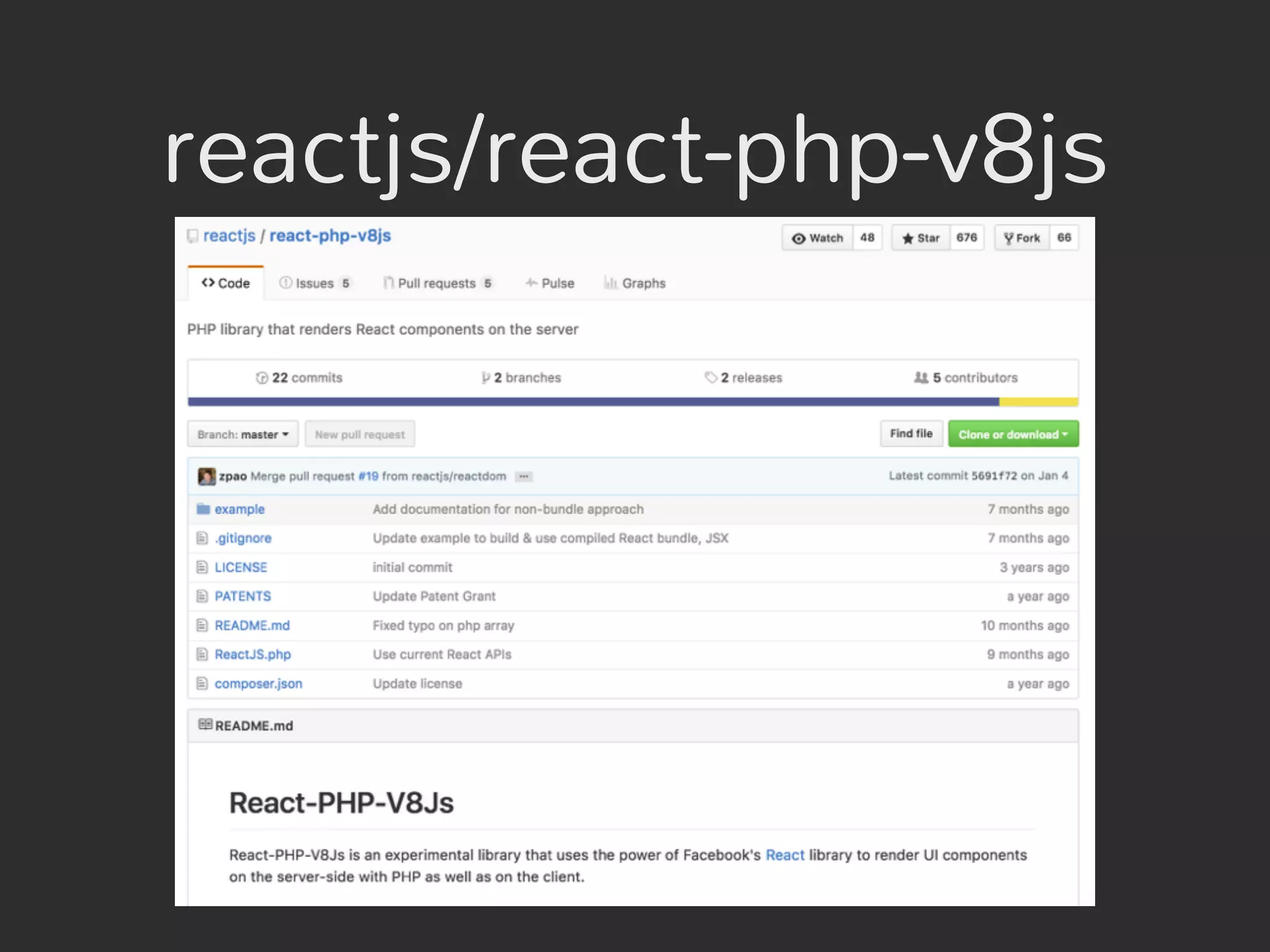Open commit 'Add documentation for non-bundle approach'
1270x952 pixels.
tap(508, 509)
